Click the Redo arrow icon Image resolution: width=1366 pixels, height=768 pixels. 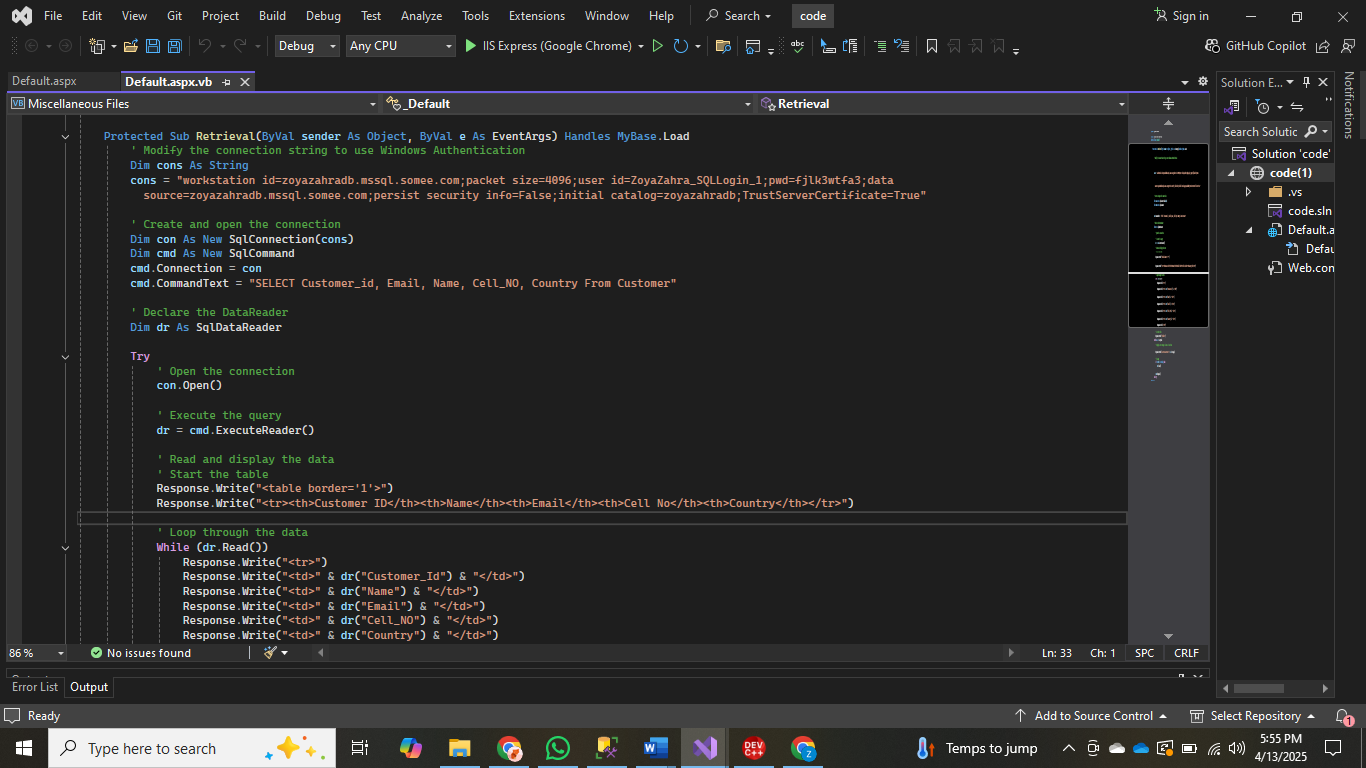tap(240, 46)
